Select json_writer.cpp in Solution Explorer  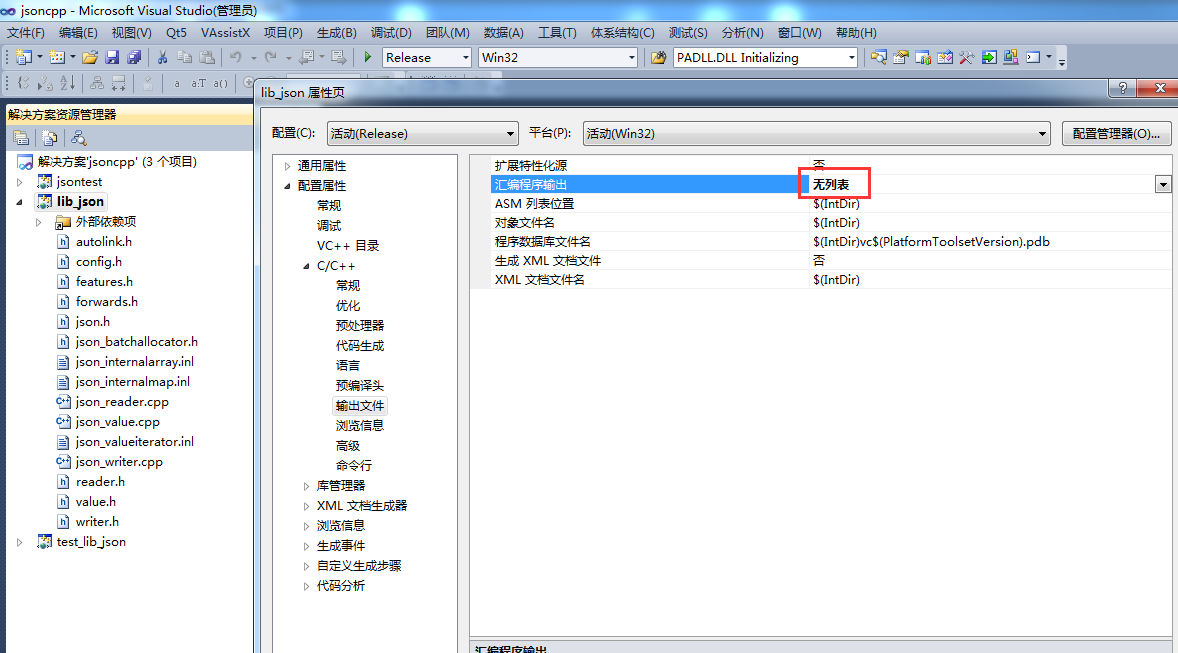pyautogui.click(x=119, y=462)
